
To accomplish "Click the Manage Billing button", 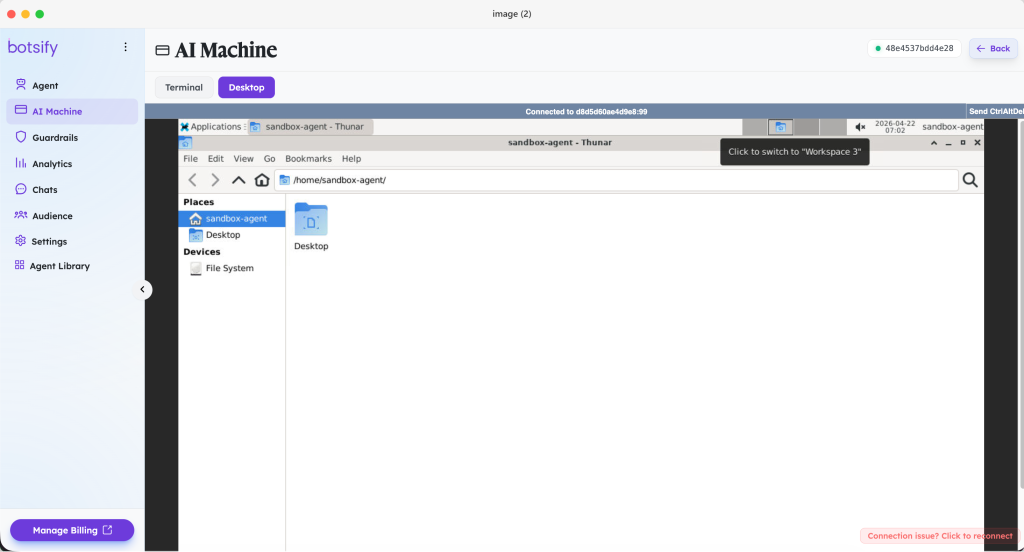I will click(72, 530).
